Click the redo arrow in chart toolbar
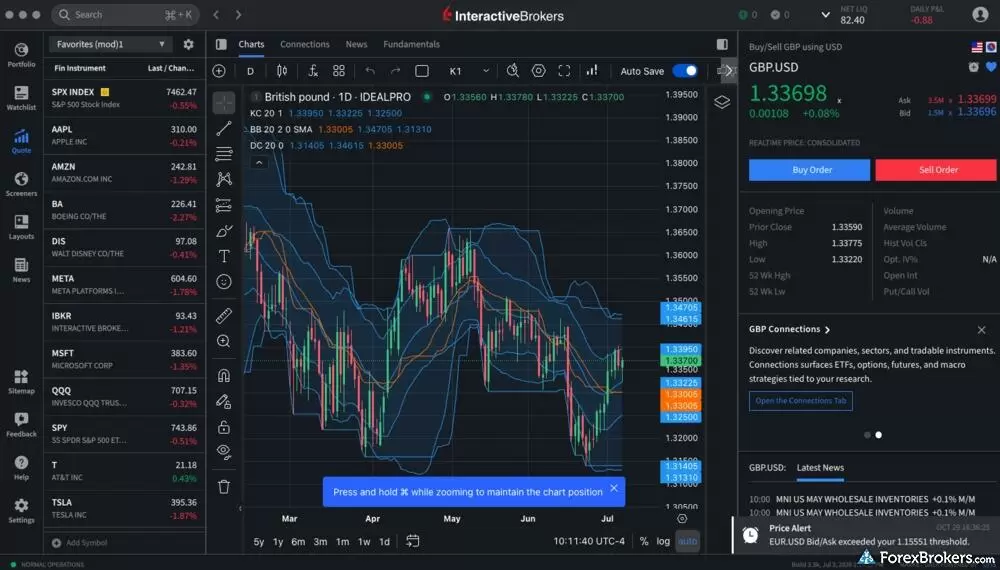Image resolution: width=1000 pixels, height=570 pixels. pos(395,71)
